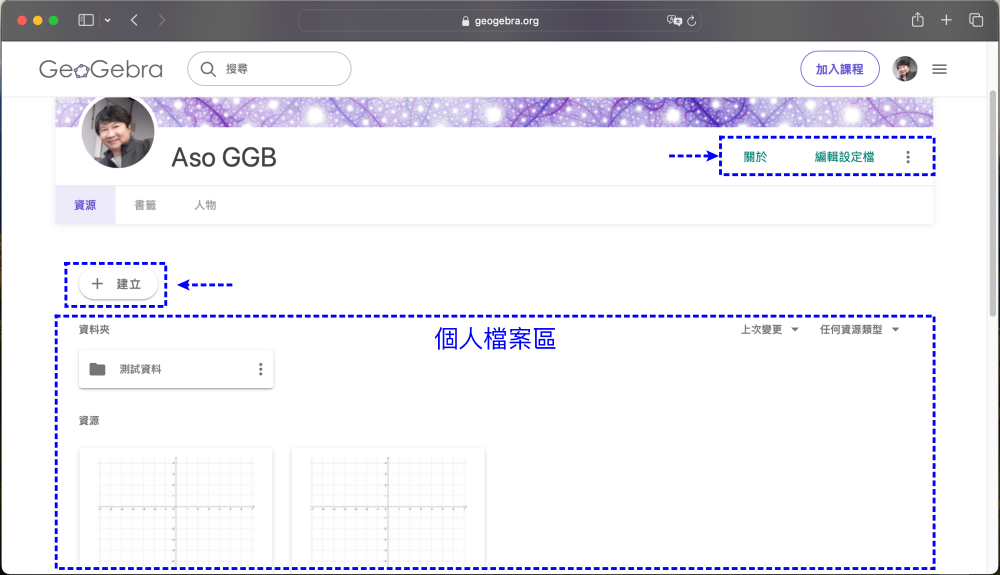Open a new Safari tab
1000x575 pixels.
946,20
